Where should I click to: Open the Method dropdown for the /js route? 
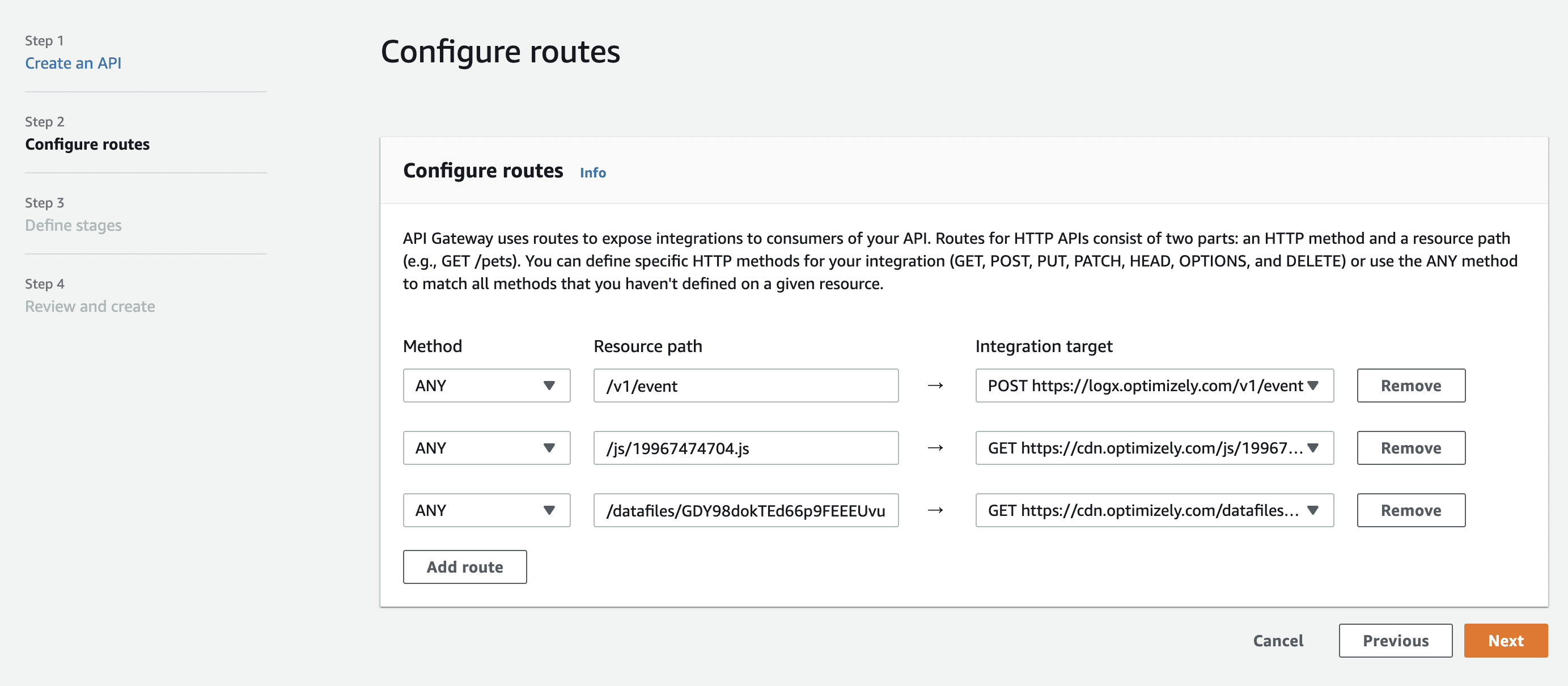(486, 447)
